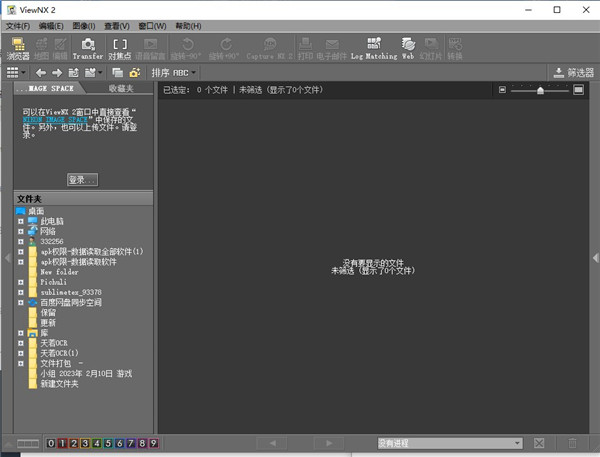Open Log Matching tool

374,49
